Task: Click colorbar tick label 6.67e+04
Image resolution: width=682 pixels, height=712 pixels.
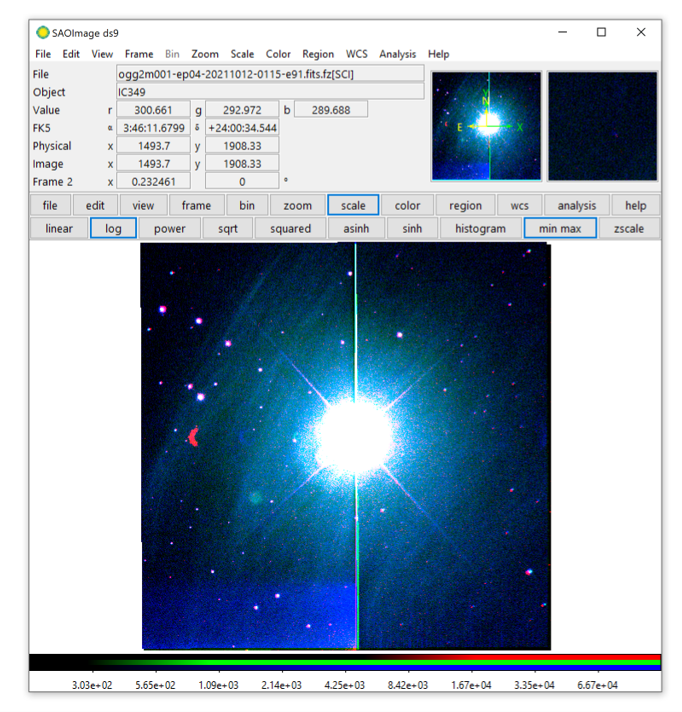Action: (598, 685)
